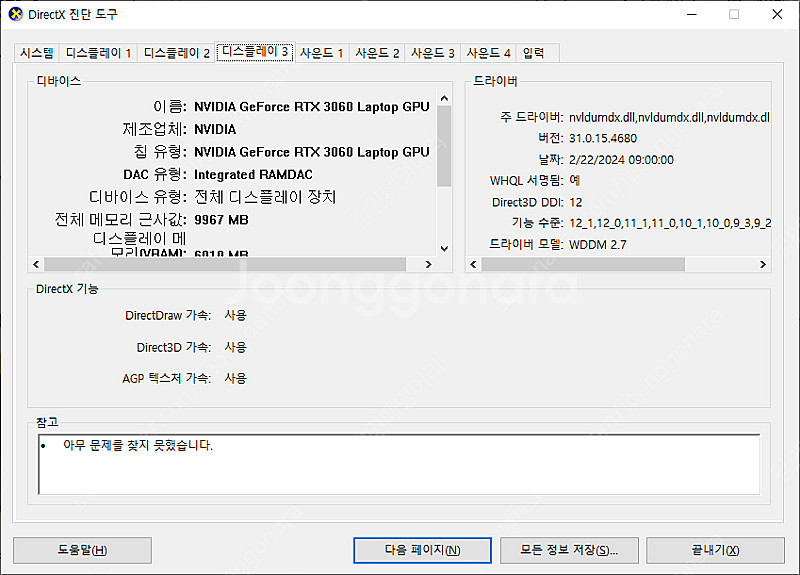Click driver panel scroll left arrow

click(x=473, y=264)
